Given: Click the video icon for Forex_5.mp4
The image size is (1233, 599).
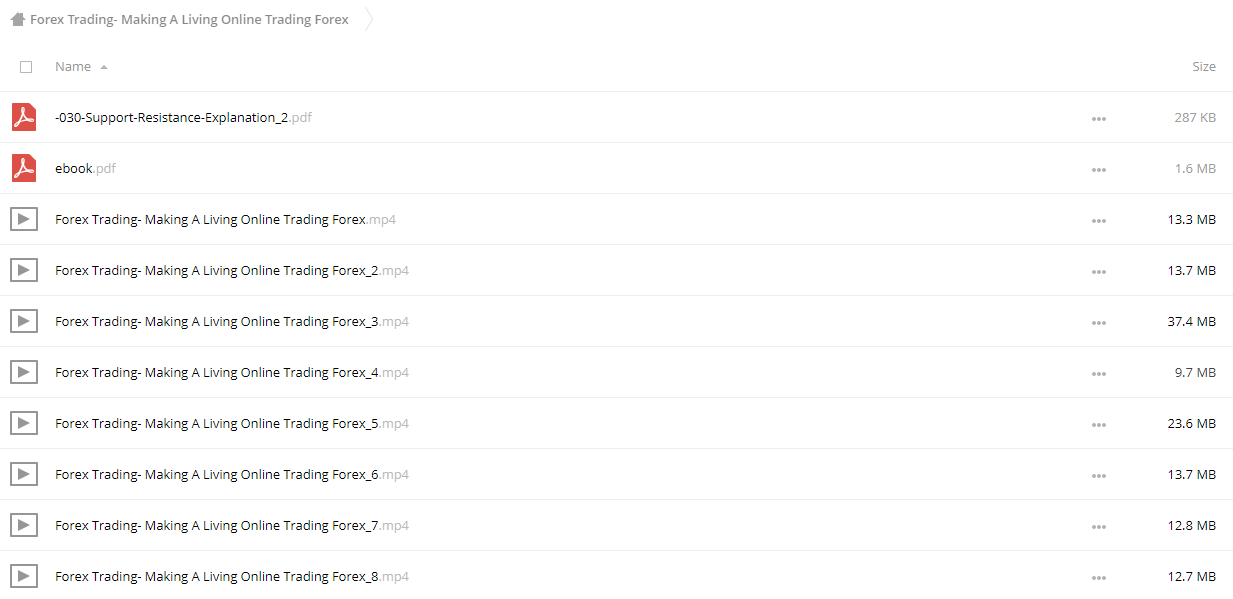Looking at the screenshot, I should point(24,423).
